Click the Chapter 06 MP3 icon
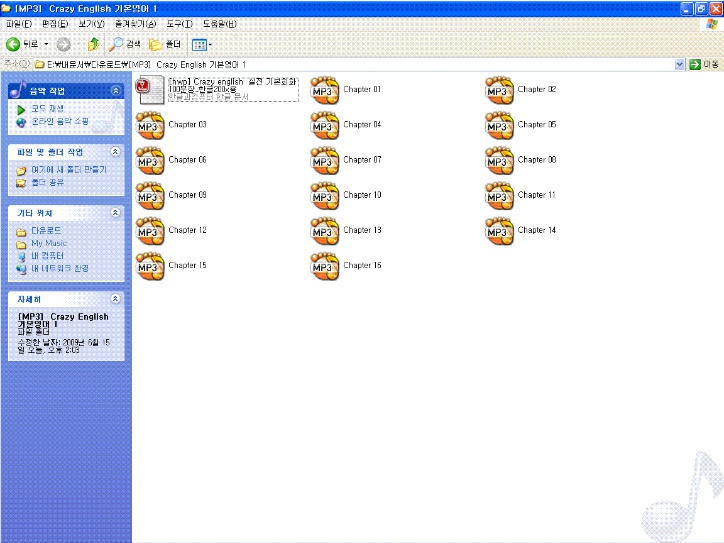724x543 pixels. tap(150, 160)
